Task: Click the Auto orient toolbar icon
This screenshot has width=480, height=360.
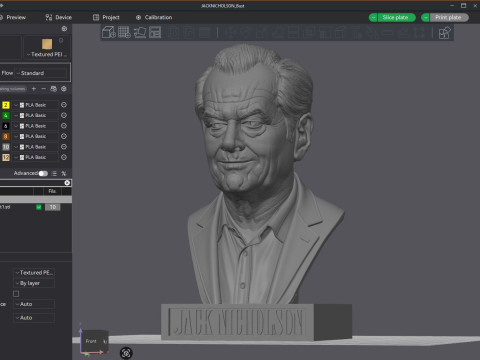Action: [140, 32]
